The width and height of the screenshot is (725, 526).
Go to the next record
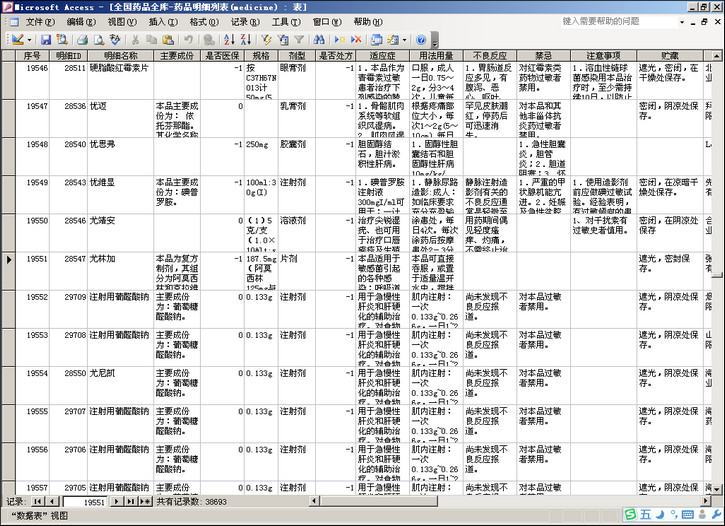pyautogui.click(x=116, y=501)
